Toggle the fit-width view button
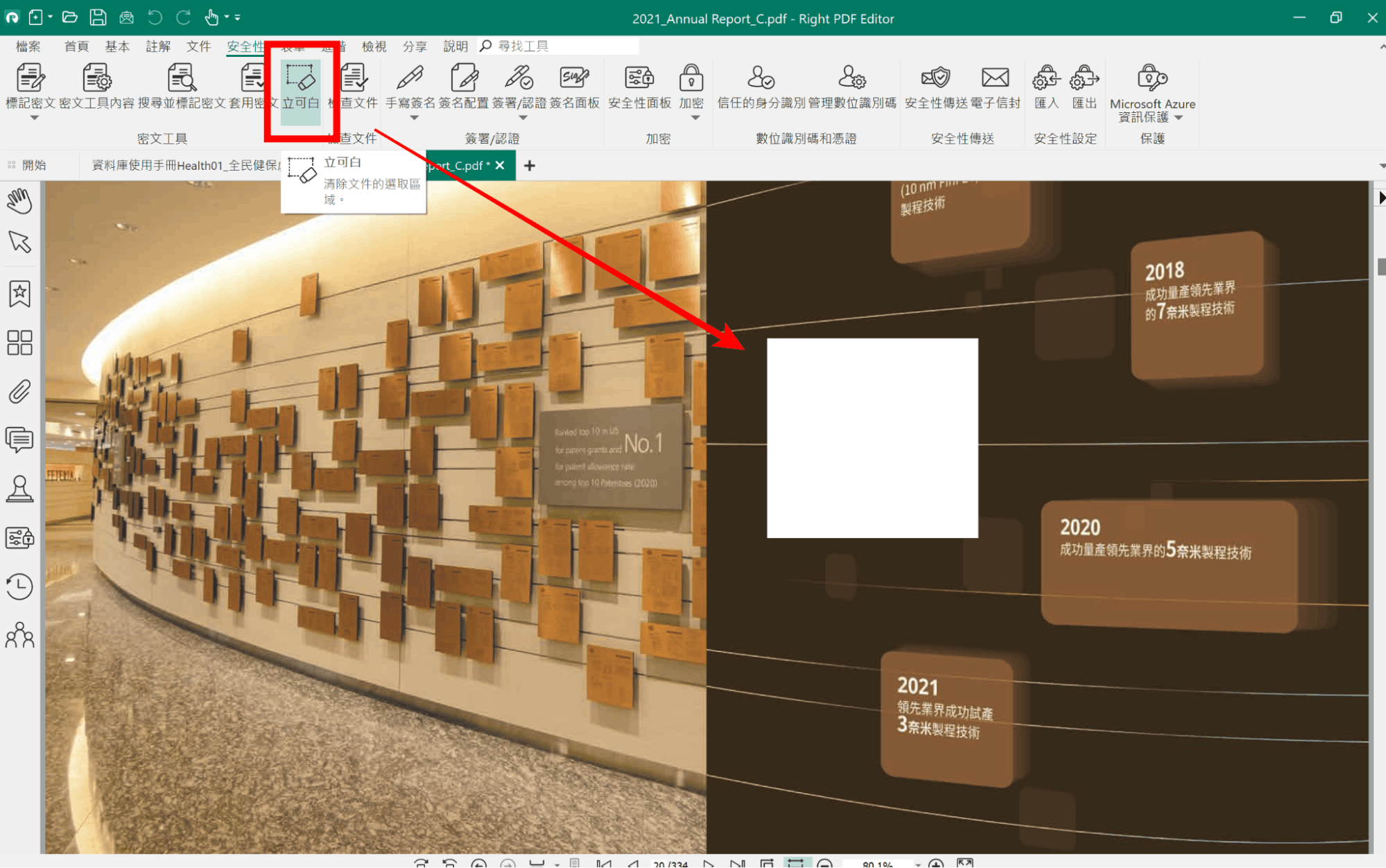The image size is (1386, 868). [x=795, y=863]
